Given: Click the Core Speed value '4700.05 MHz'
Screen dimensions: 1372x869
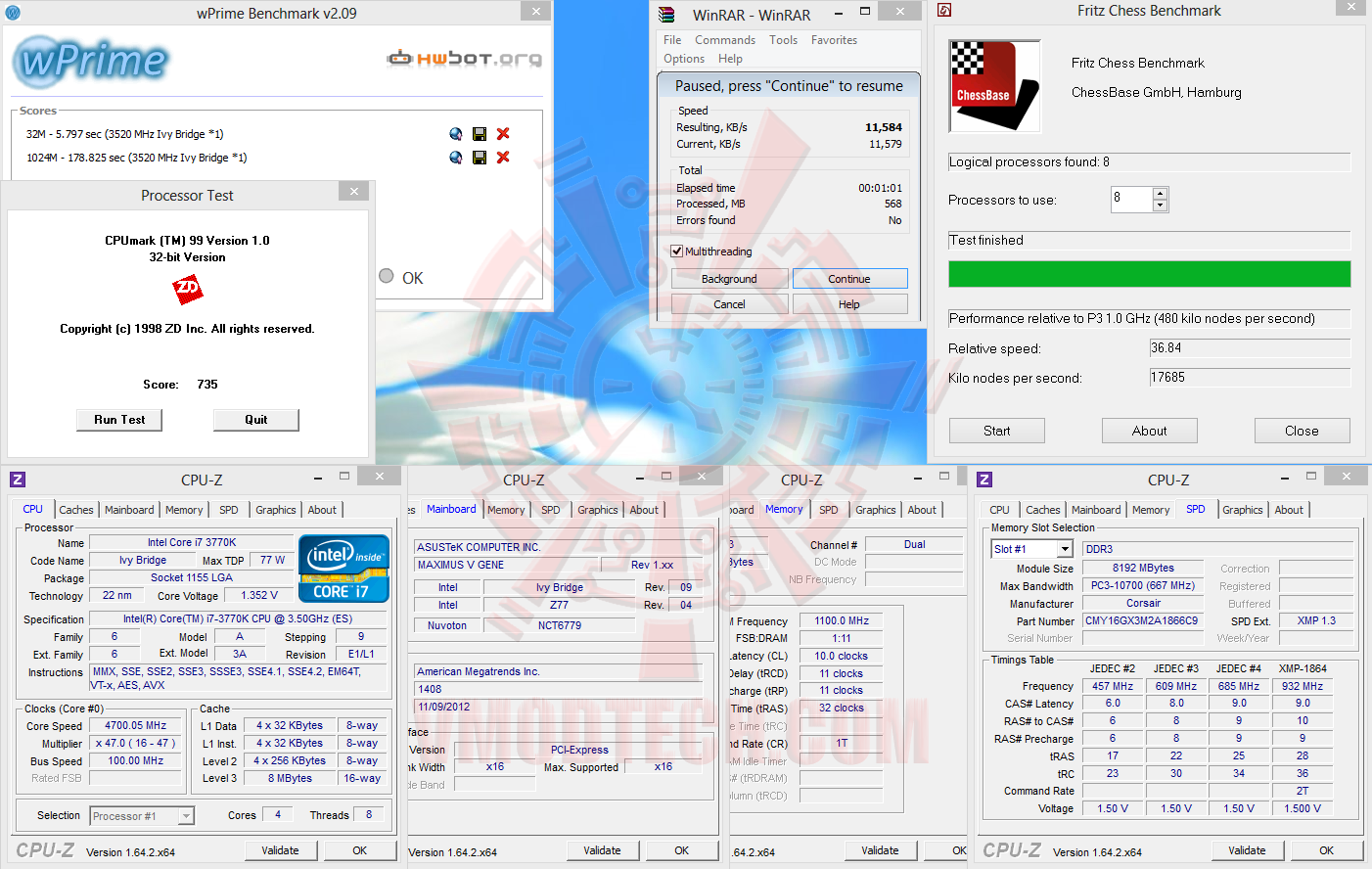Looking at the screenshot, I should tap(136, 726).
